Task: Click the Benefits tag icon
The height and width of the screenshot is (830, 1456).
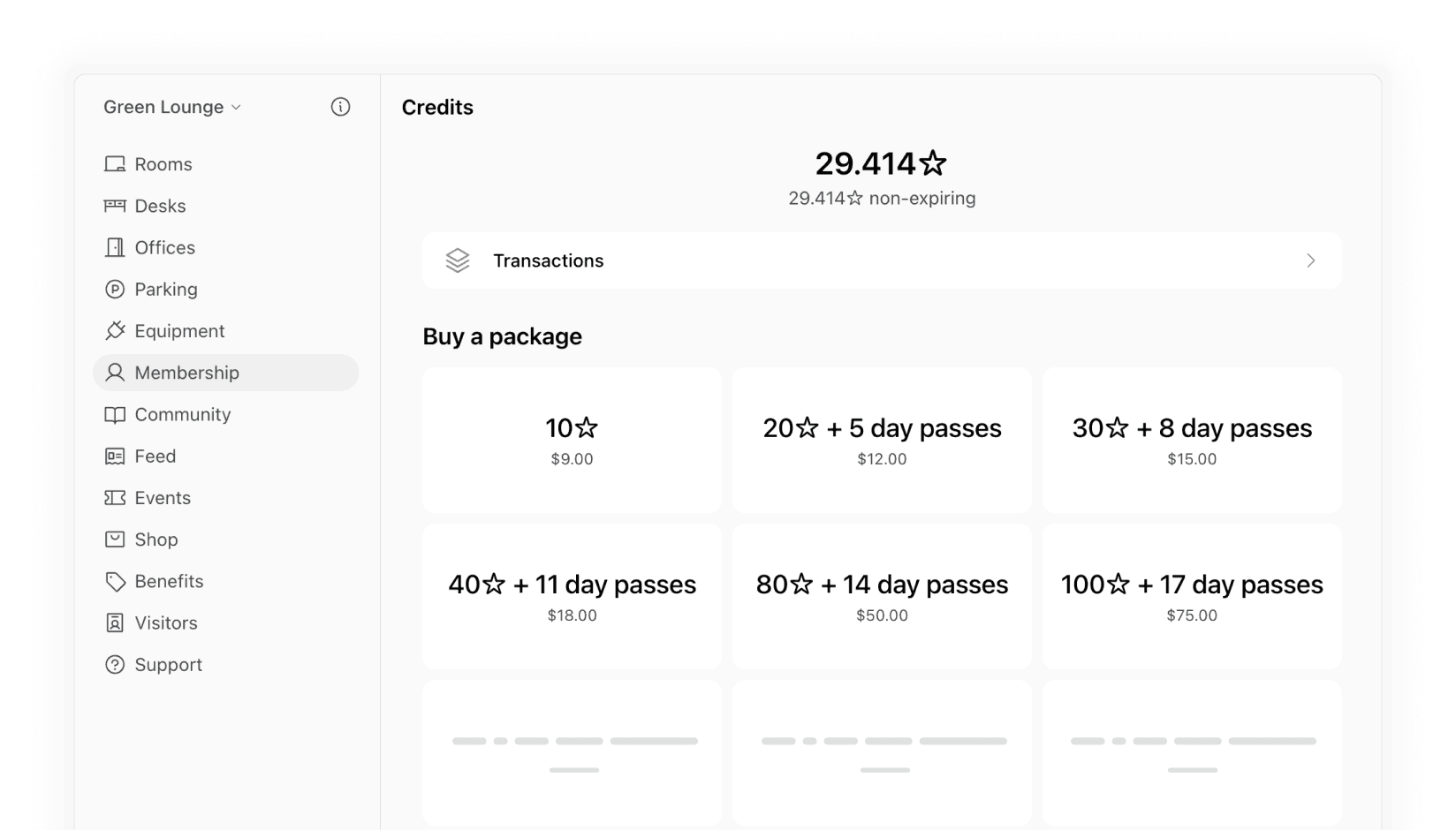Action: click(x=115, y=581)
